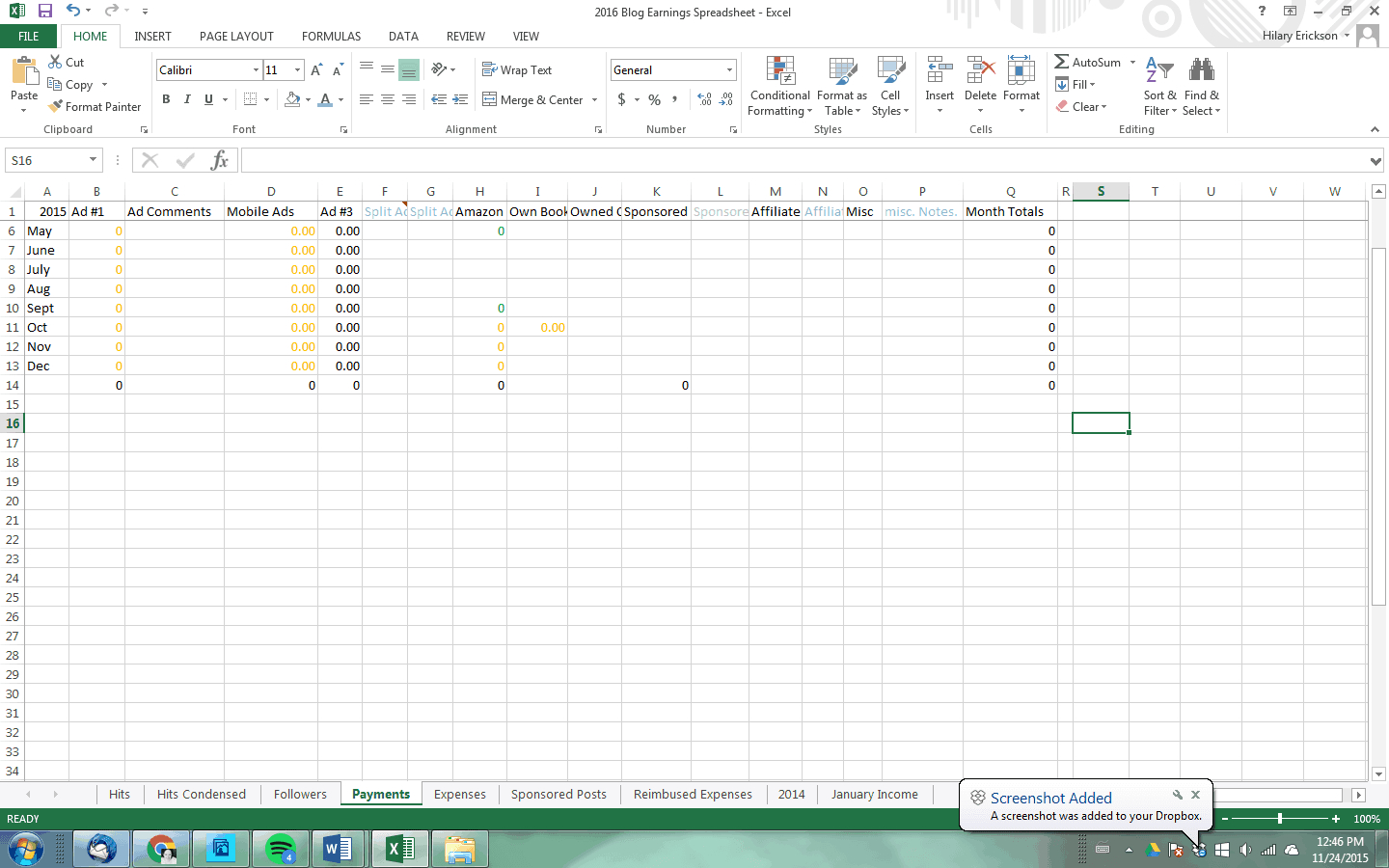
Task: Apply the currency dollar format
Action: [622, 99]
